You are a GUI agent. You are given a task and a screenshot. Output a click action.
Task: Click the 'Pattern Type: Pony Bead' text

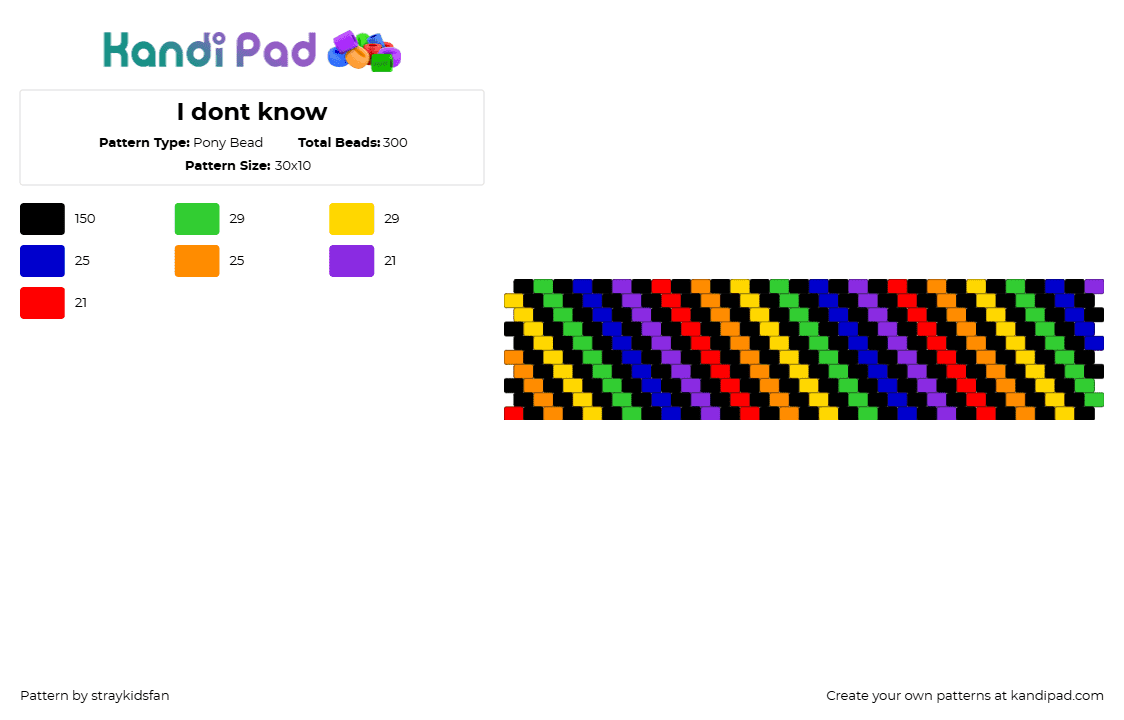pyautogui.click(x=181, y=143)
